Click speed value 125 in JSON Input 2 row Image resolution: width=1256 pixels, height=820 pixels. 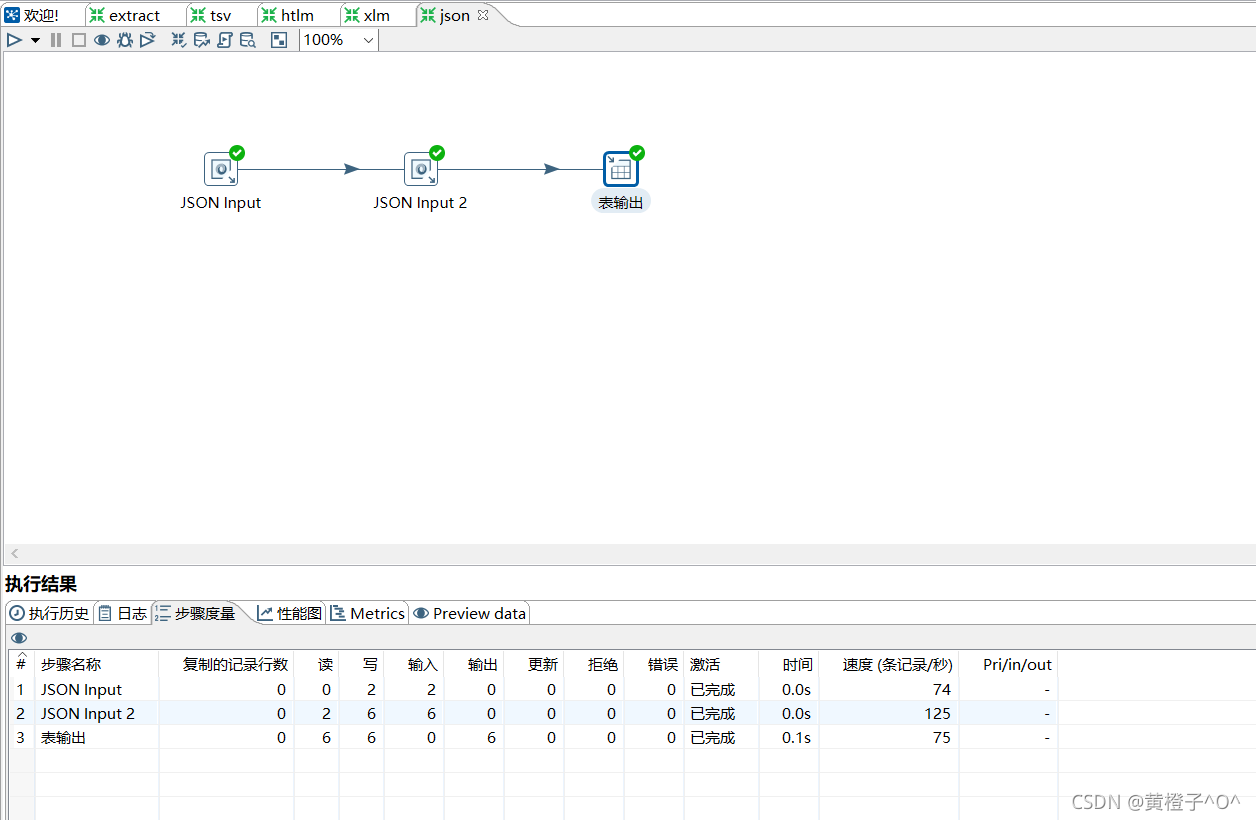click(x=938, y=713)
